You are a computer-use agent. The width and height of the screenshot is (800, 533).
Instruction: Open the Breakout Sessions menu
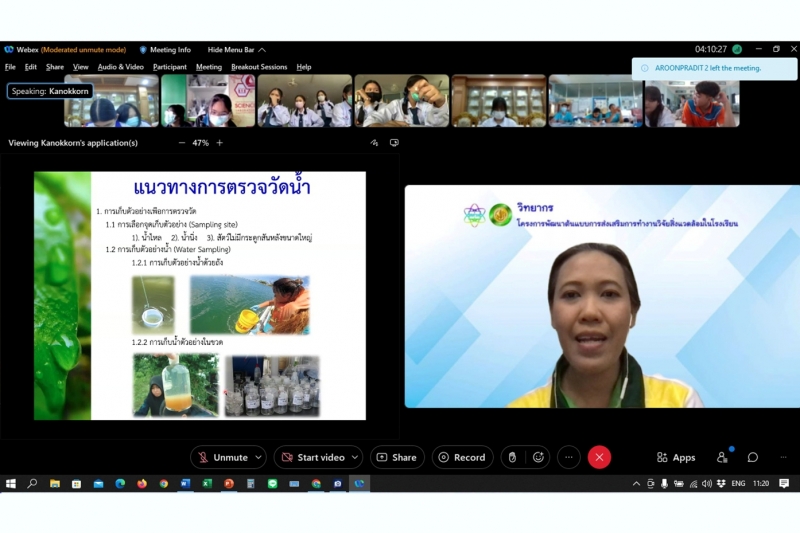coord(259,67)
